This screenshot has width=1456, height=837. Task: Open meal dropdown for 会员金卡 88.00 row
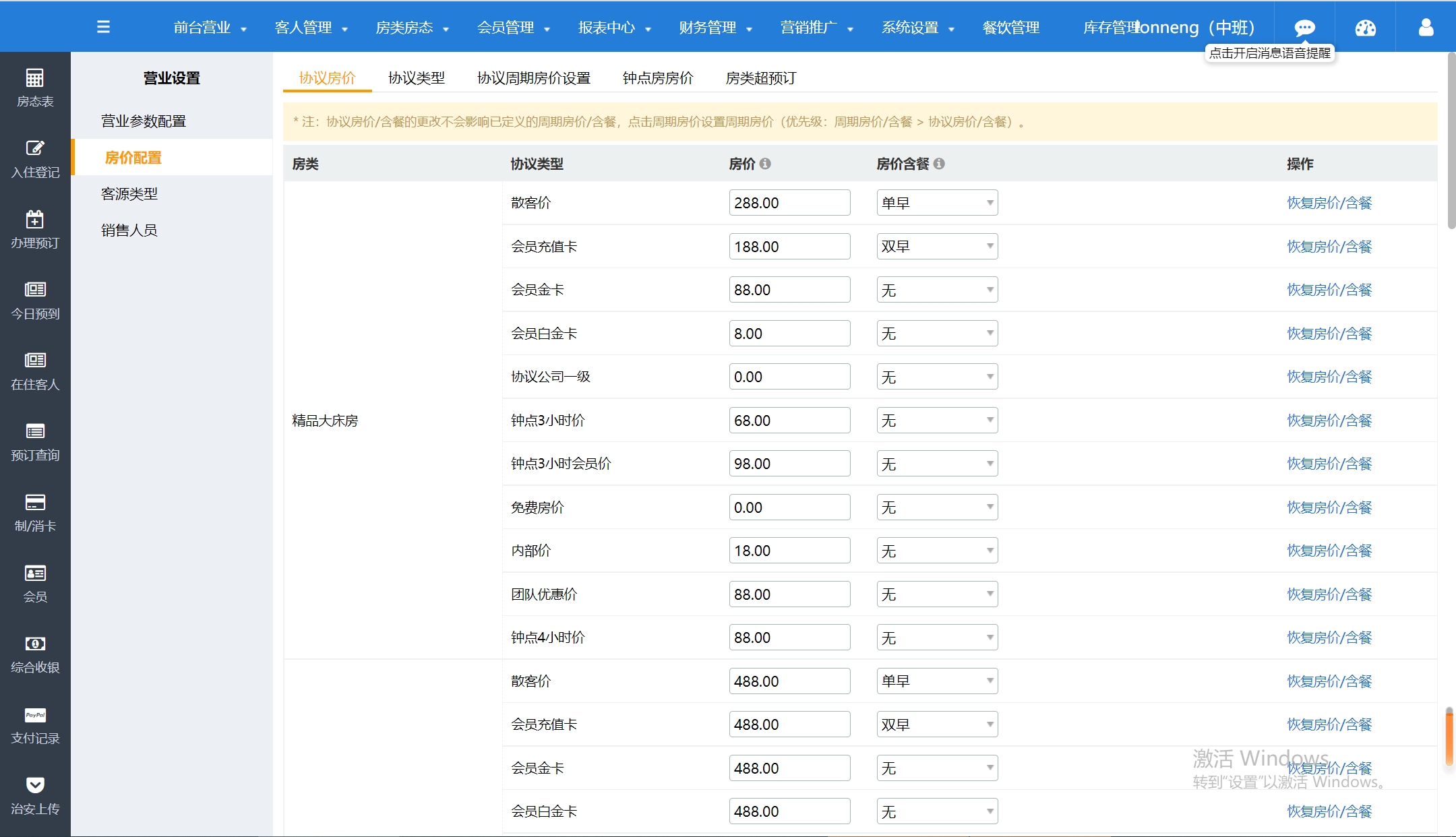[937, 290]
